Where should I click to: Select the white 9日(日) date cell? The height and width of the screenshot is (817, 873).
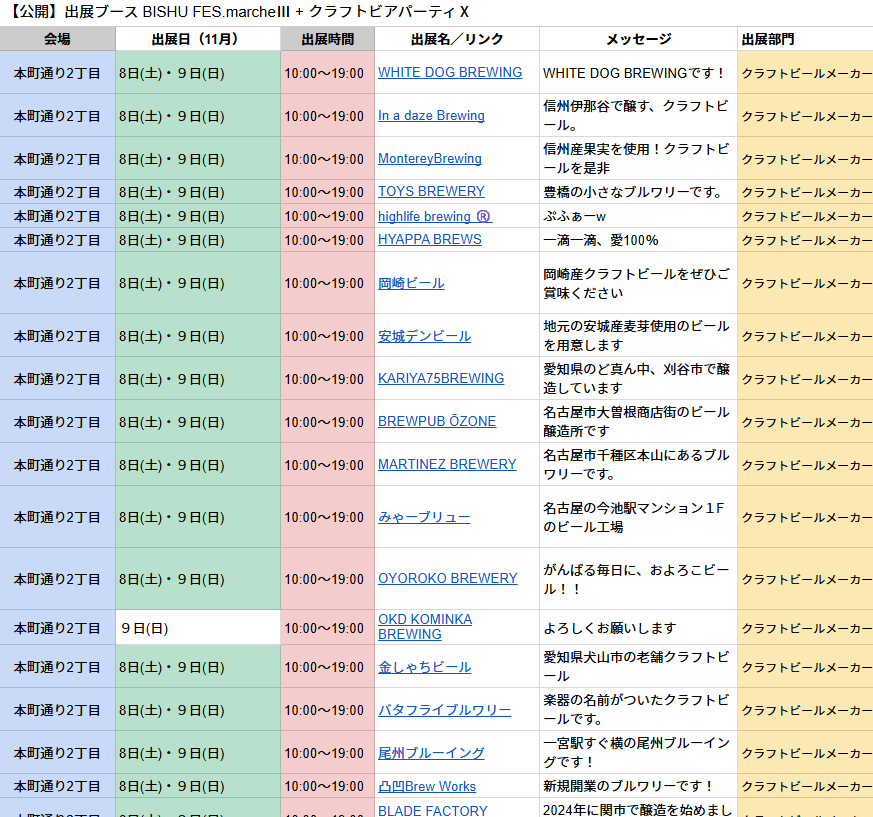click(x=197, y=628)
